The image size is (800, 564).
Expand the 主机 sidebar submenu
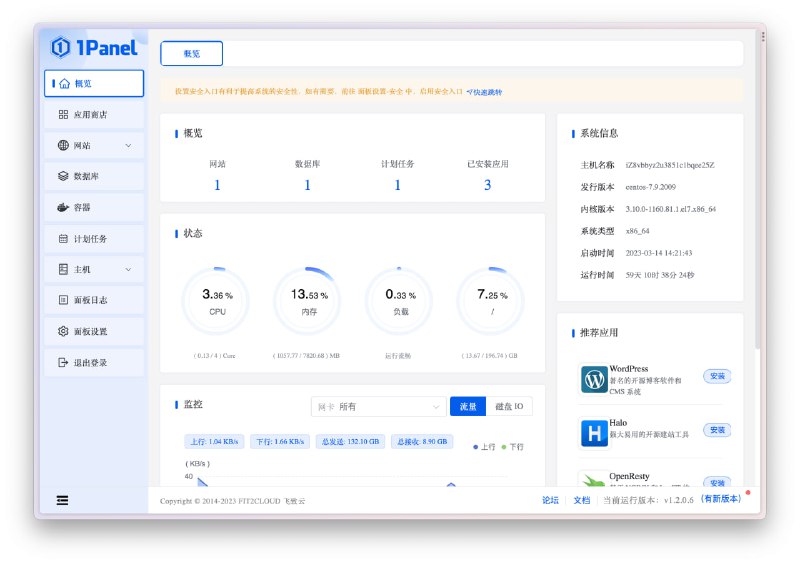pyautogui.click(x=128, y=270)
